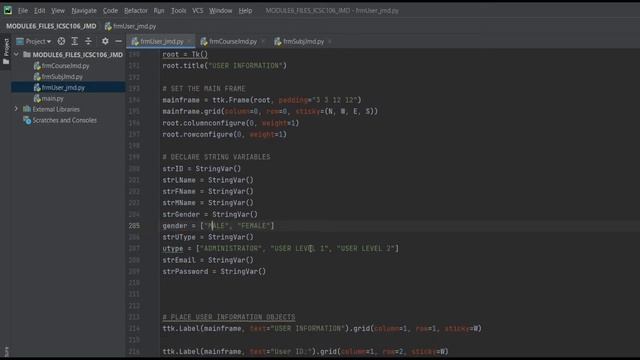Close the frmCourseJmd.py editor tab
The image size is (640, 360).
(x=263, y=42)
